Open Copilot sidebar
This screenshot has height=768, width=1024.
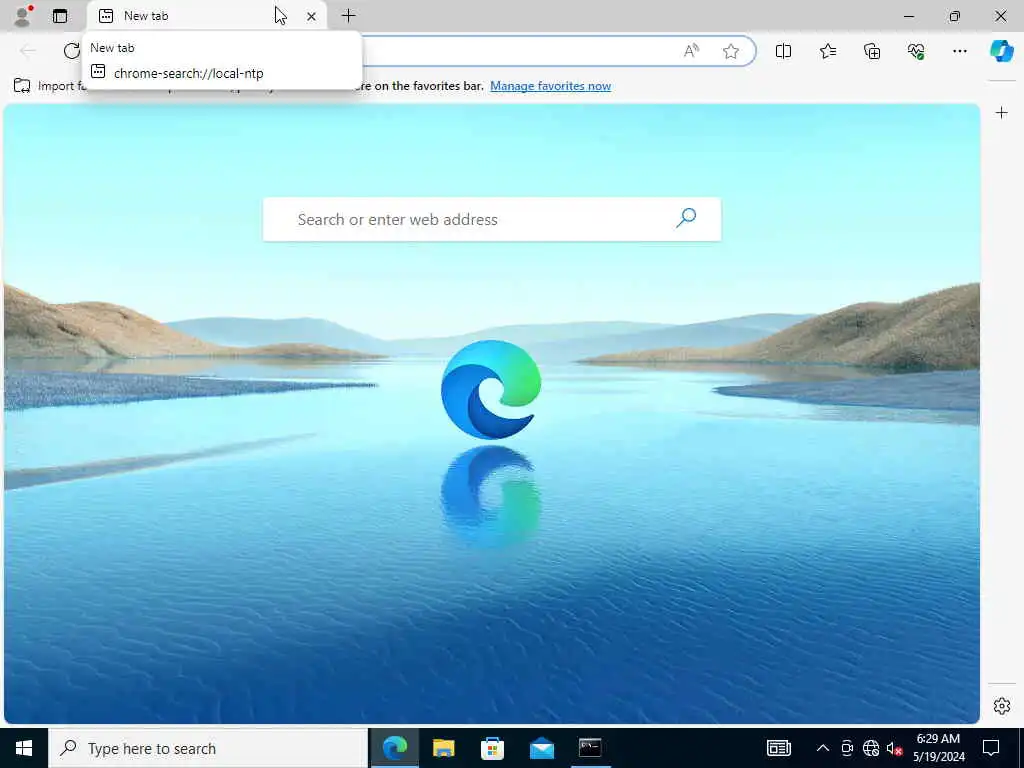[x=1001, y=51]
